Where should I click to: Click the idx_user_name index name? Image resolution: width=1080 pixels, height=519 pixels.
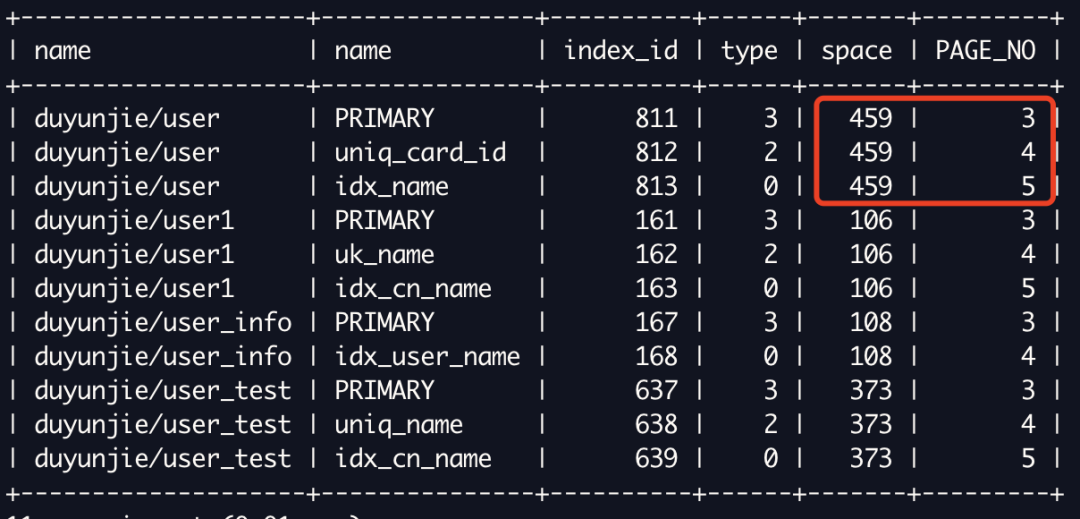427,358
